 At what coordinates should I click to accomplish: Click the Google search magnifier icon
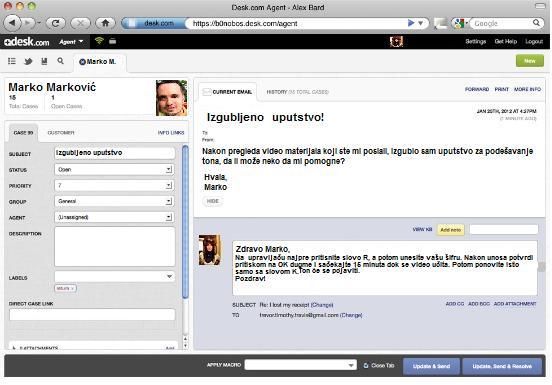536,23
